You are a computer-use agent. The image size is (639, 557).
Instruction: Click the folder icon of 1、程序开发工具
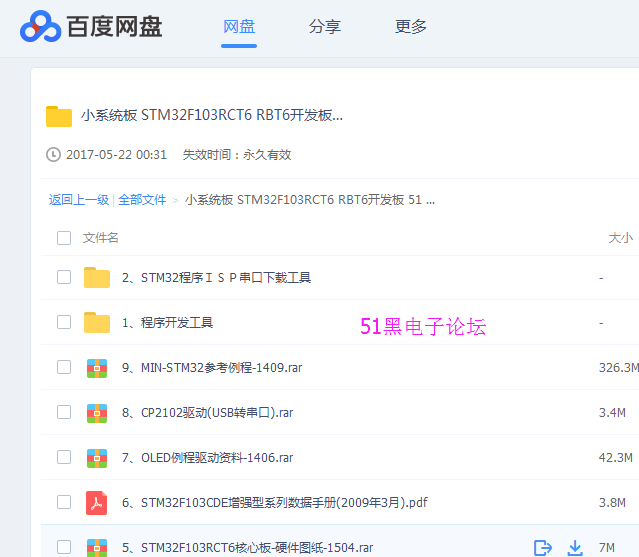97,322
